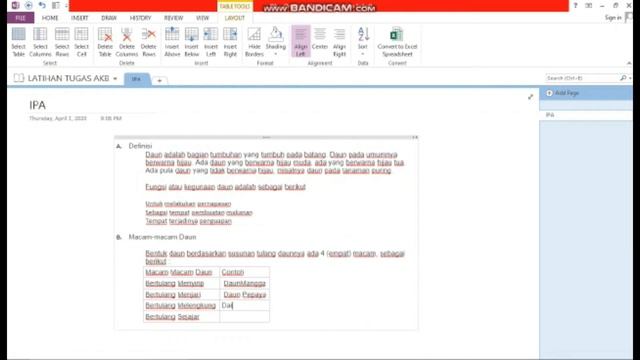
Task: Toggle Align Left alignment
Action: pyautogui.click(x=300, y=42)
